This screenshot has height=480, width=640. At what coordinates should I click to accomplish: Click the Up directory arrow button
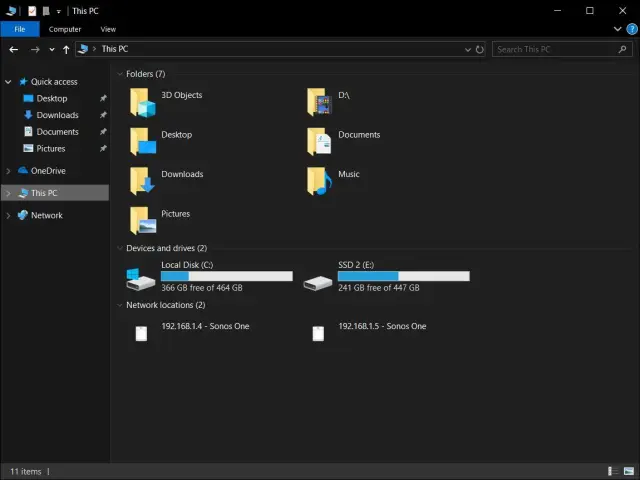tap(67, 49)
